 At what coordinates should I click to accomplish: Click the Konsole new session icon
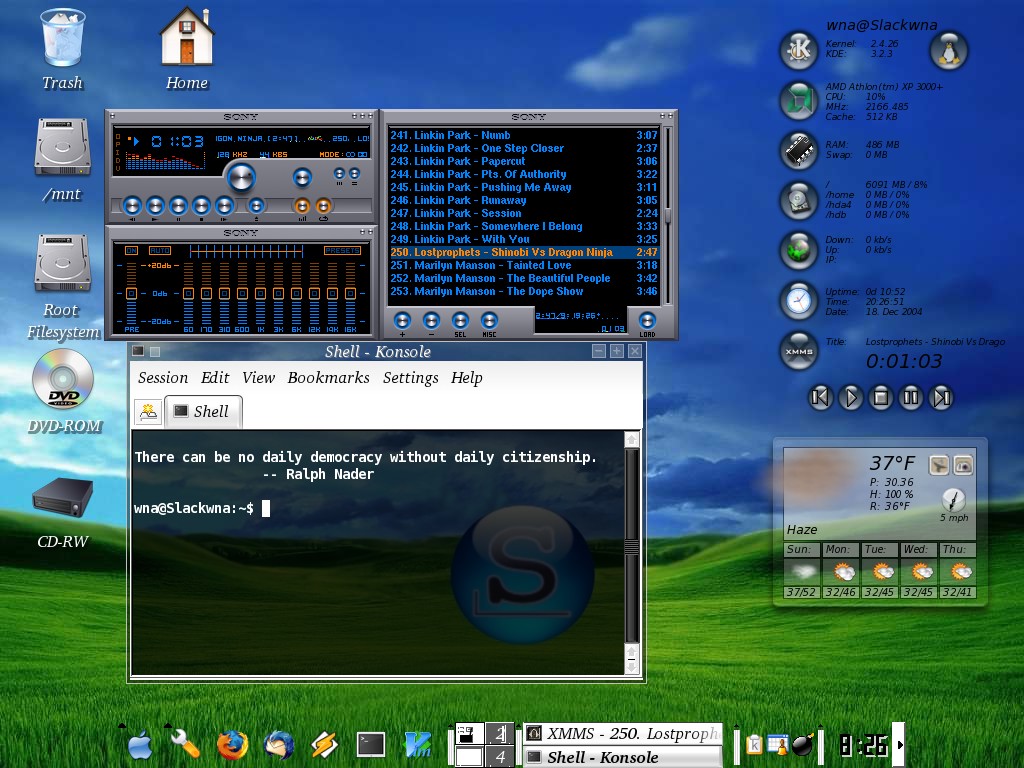[148, 411]
